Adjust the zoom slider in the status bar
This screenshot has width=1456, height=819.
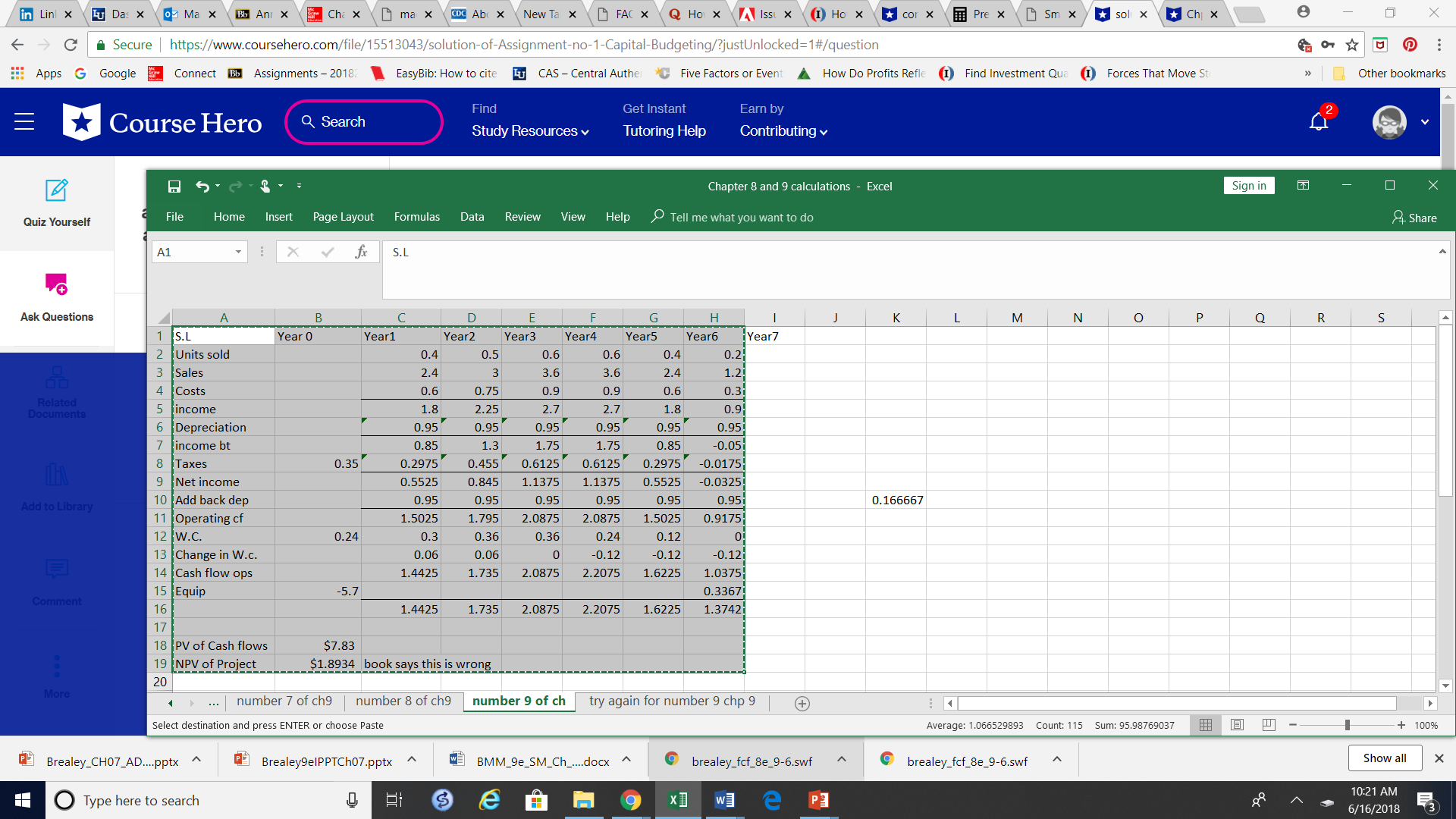(1348, 725)
